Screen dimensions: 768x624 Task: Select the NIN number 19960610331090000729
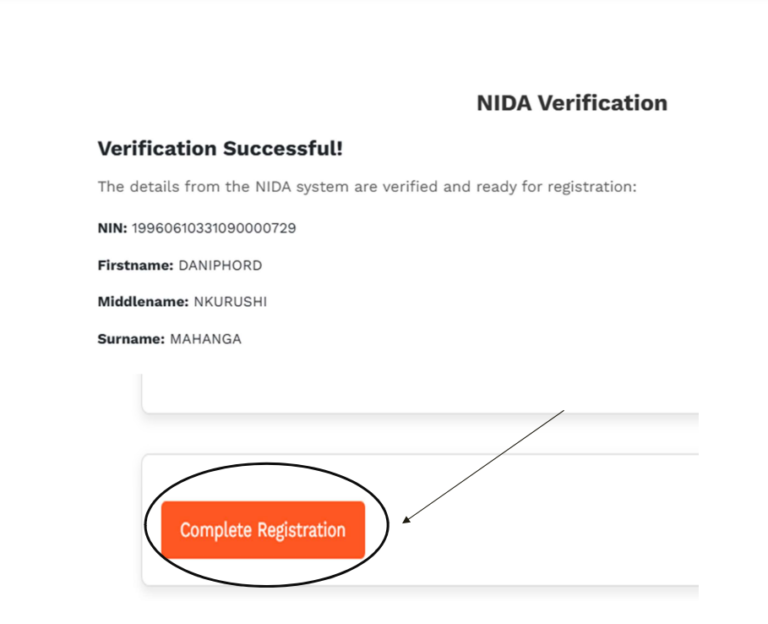point(213,228)
